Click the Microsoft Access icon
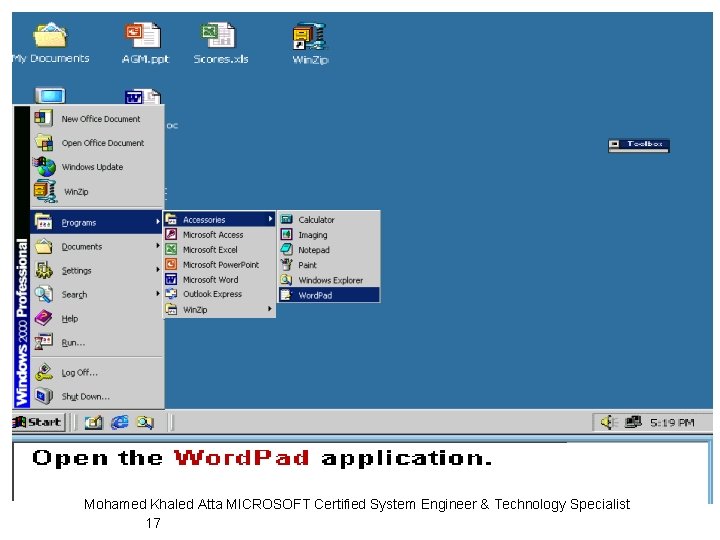Screen dimensions: 720x540 171,234
